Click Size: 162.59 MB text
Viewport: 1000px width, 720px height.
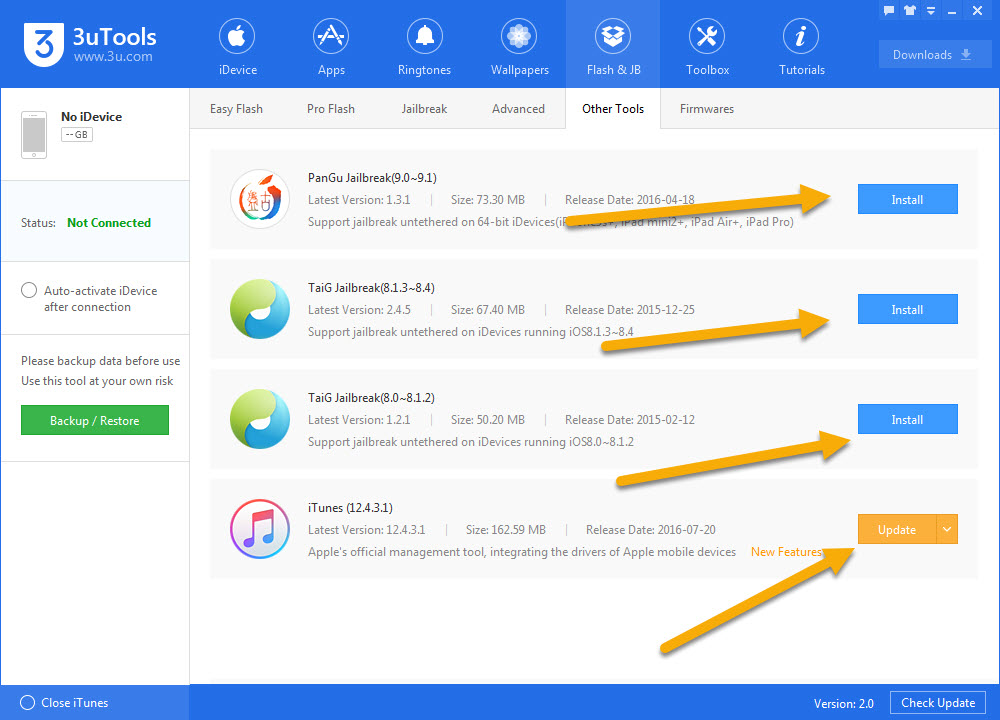[506, 529]
